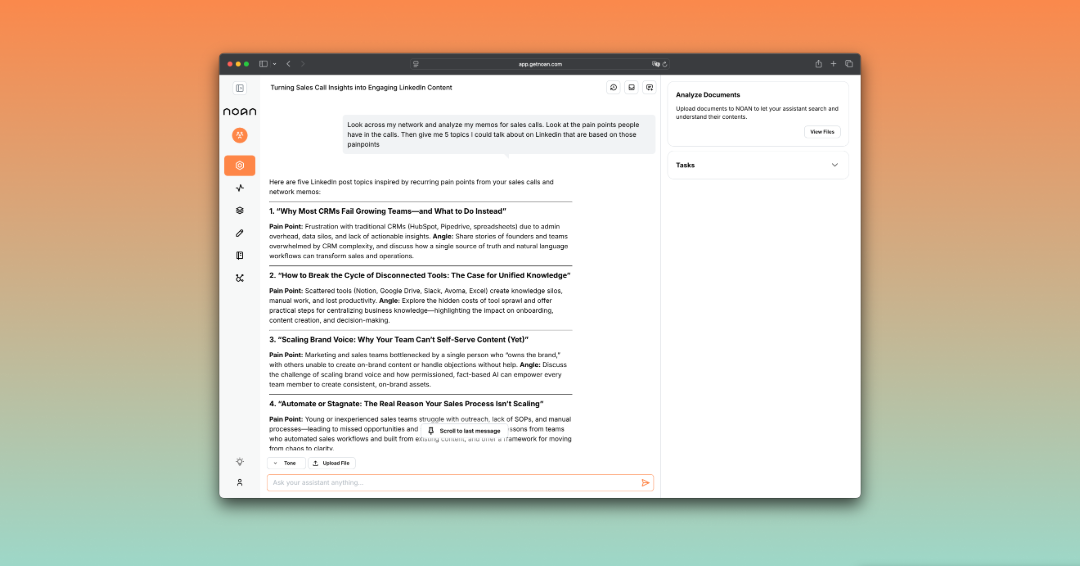Collapse the NOAN sidebar panel icon
This screenshot has height=566, width=1080.
pos(239,88)
